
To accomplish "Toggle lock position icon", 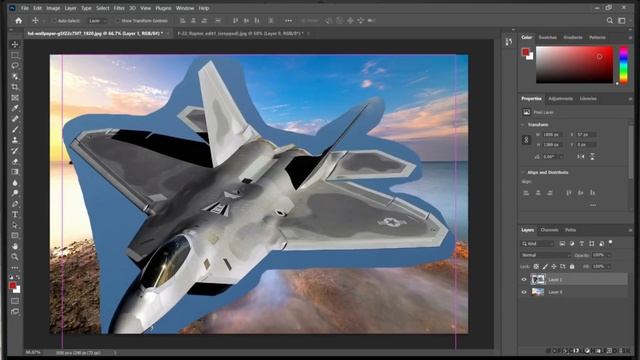I will click(554, 267).
